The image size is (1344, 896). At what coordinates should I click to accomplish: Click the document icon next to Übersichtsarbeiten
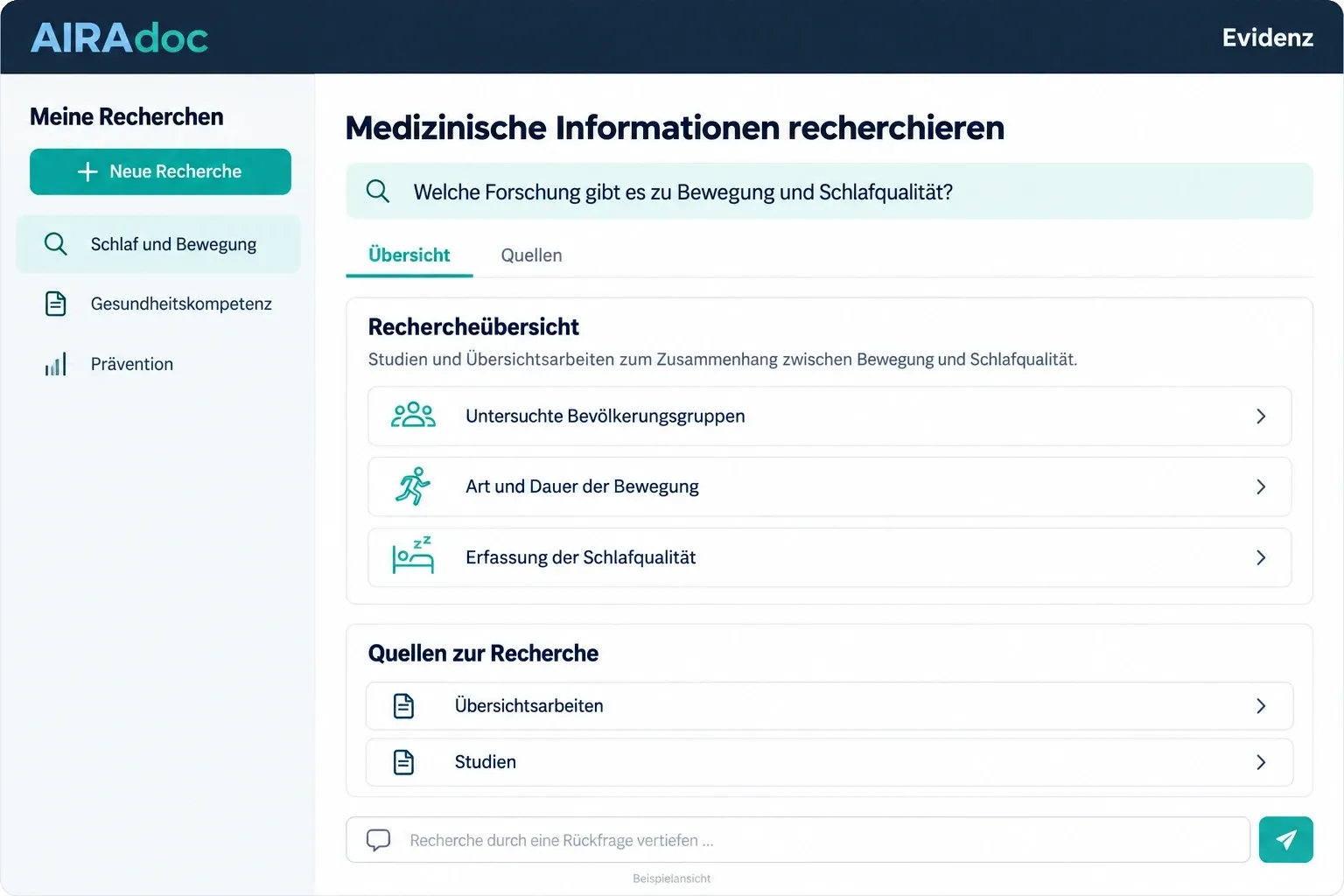point(403,706)
